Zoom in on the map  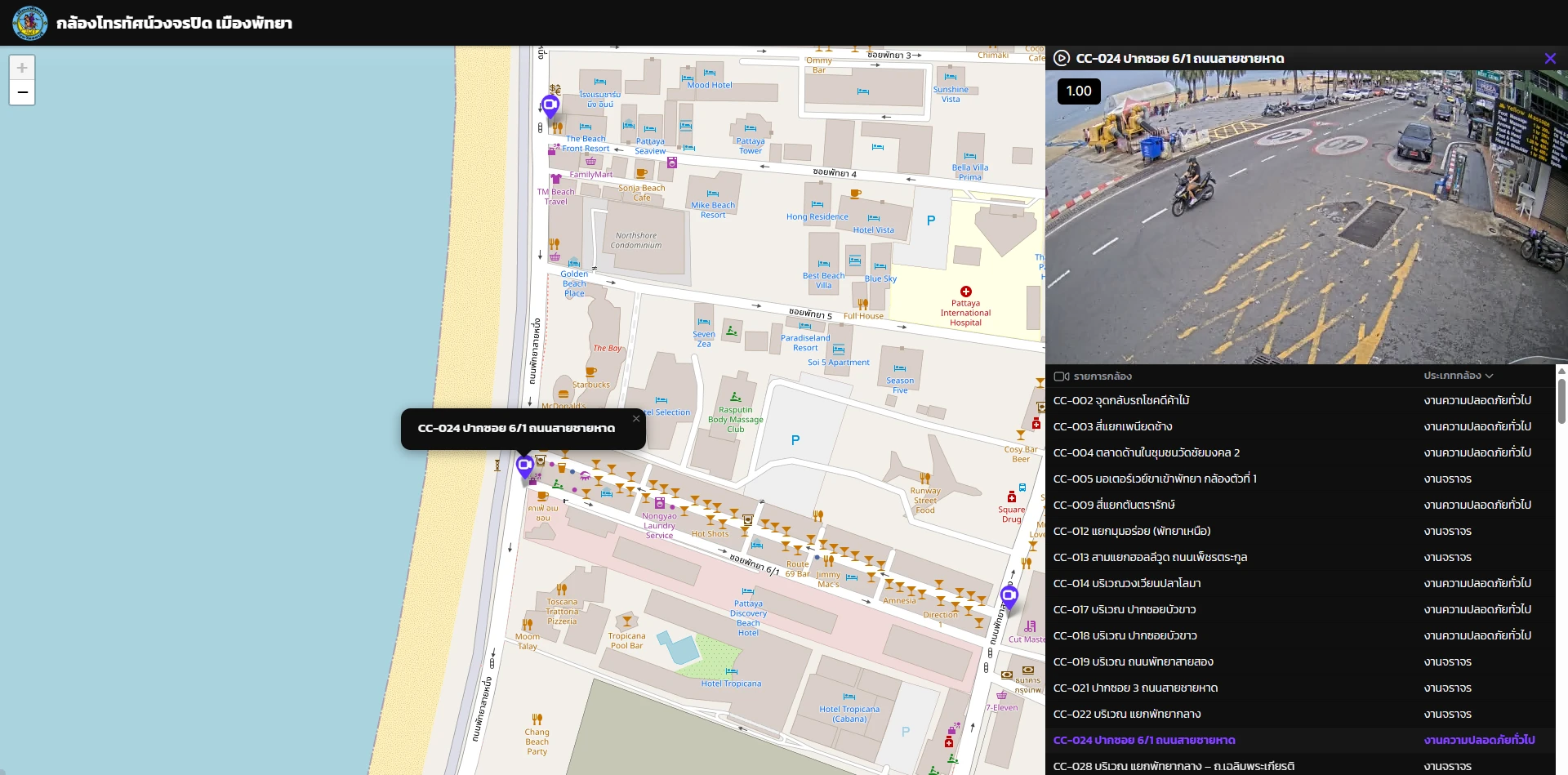click(22, 68)
